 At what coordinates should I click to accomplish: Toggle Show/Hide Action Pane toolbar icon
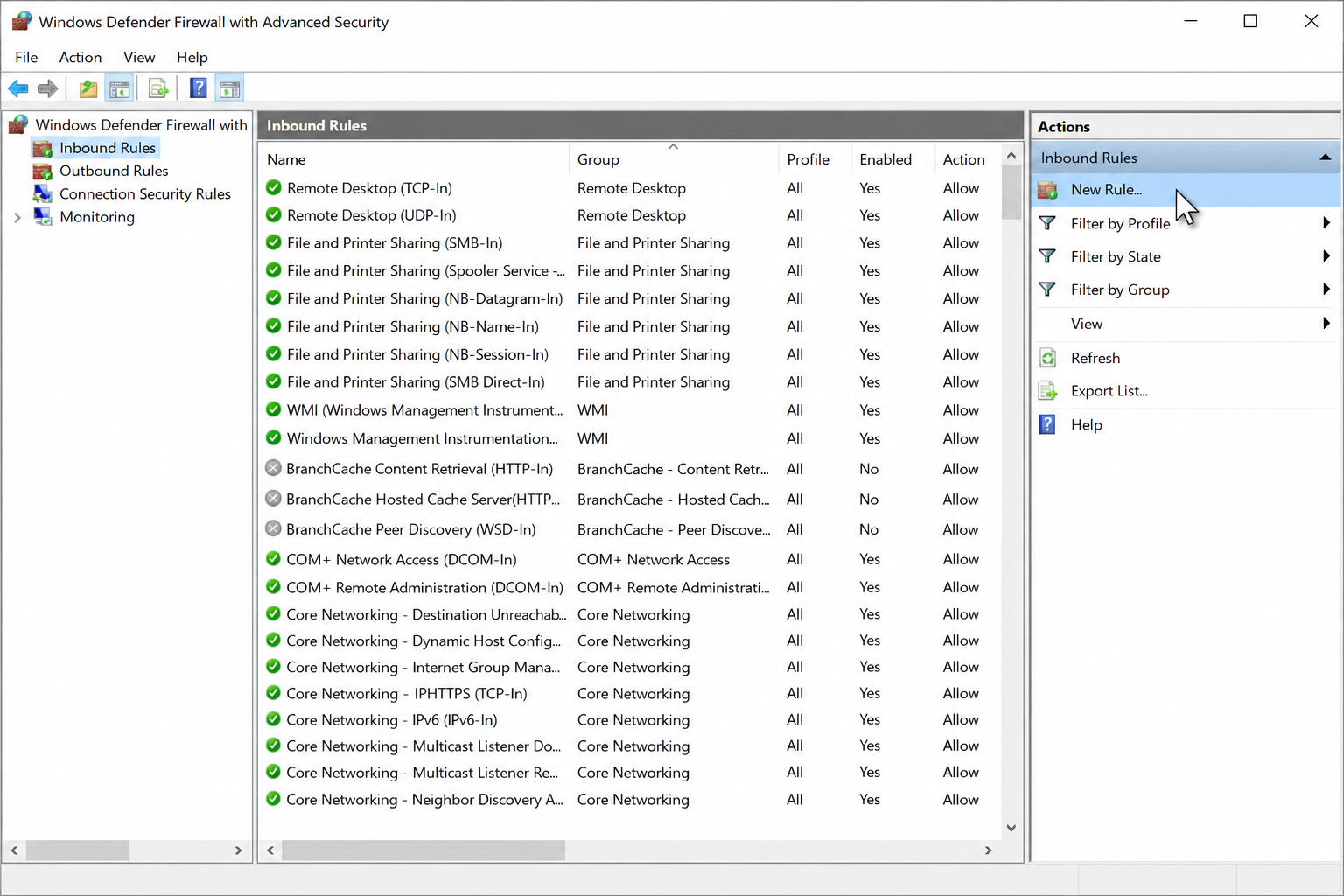click(229, 88)
